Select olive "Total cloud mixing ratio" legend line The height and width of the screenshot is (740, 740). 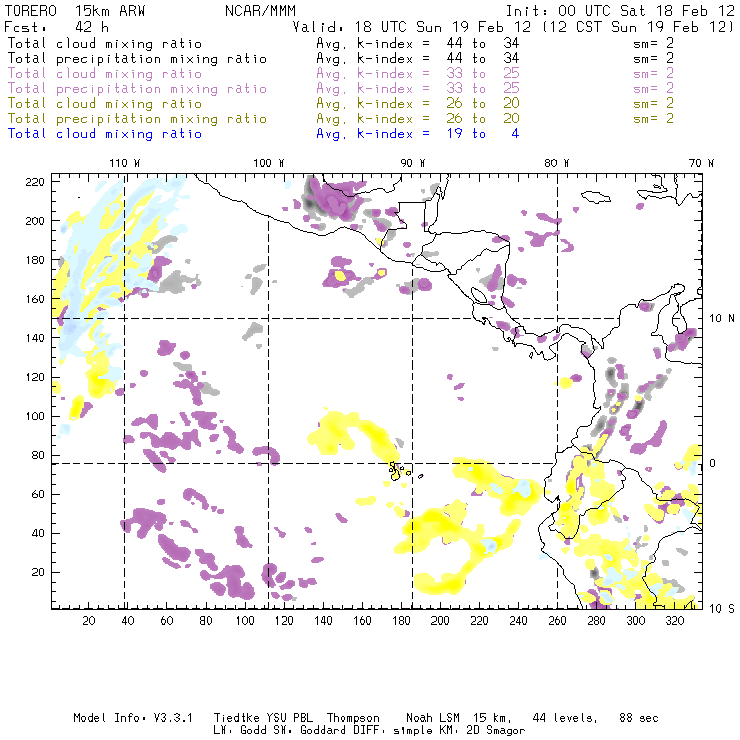click(x=105, y=104)
